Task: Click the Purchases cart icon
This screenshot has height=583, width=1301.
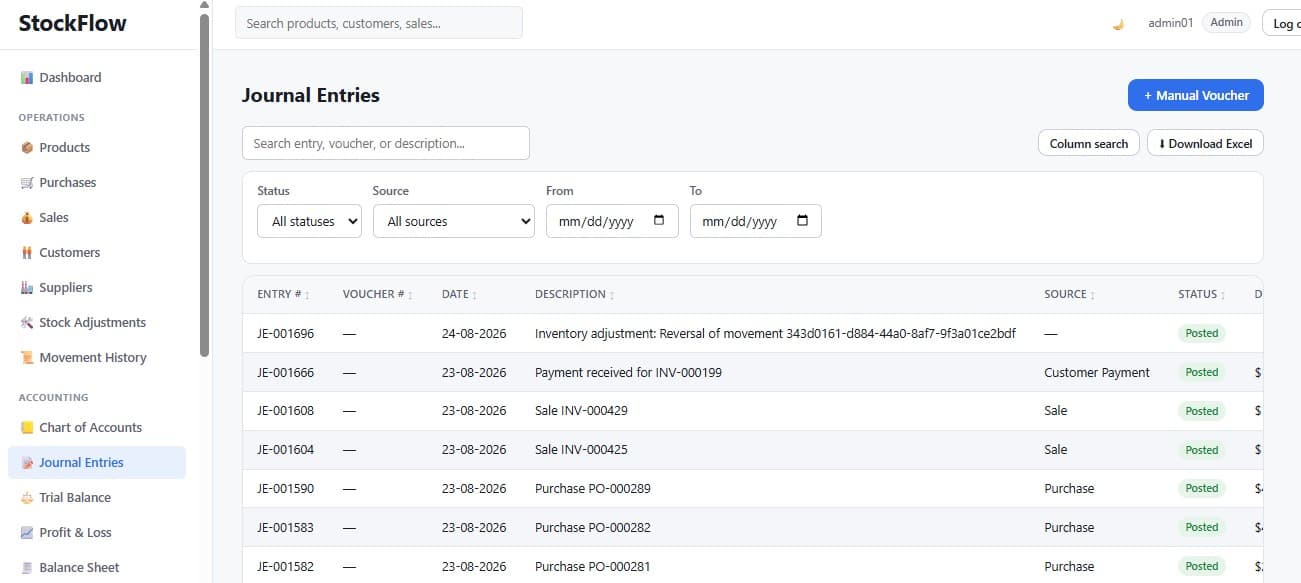Action: pos(27,183)
